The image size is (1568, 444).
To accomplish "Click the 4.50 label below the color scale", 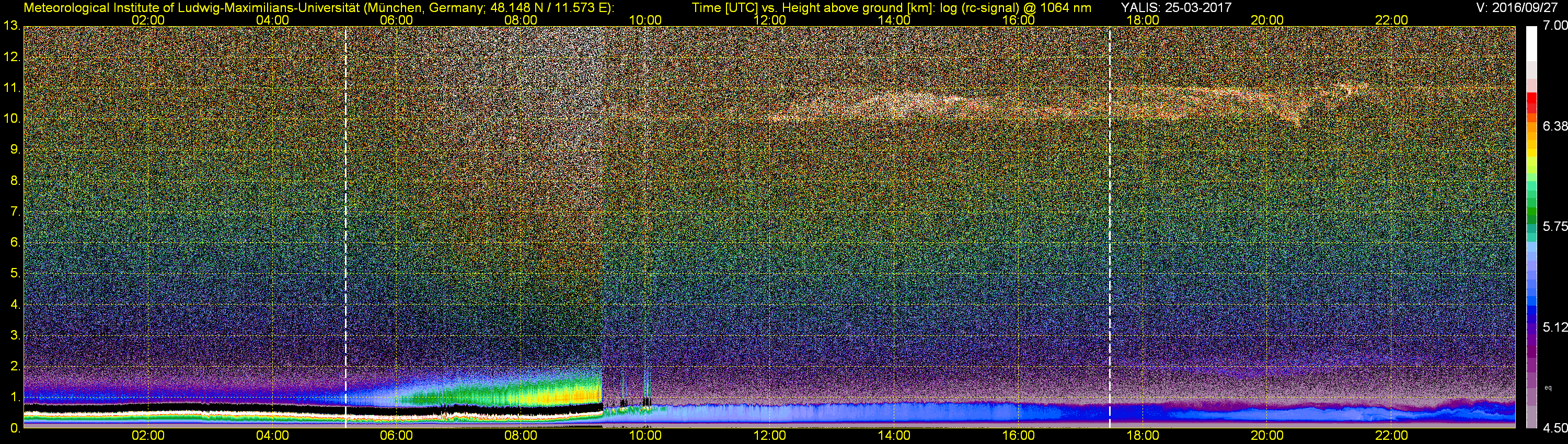I will click(1556, 428).
